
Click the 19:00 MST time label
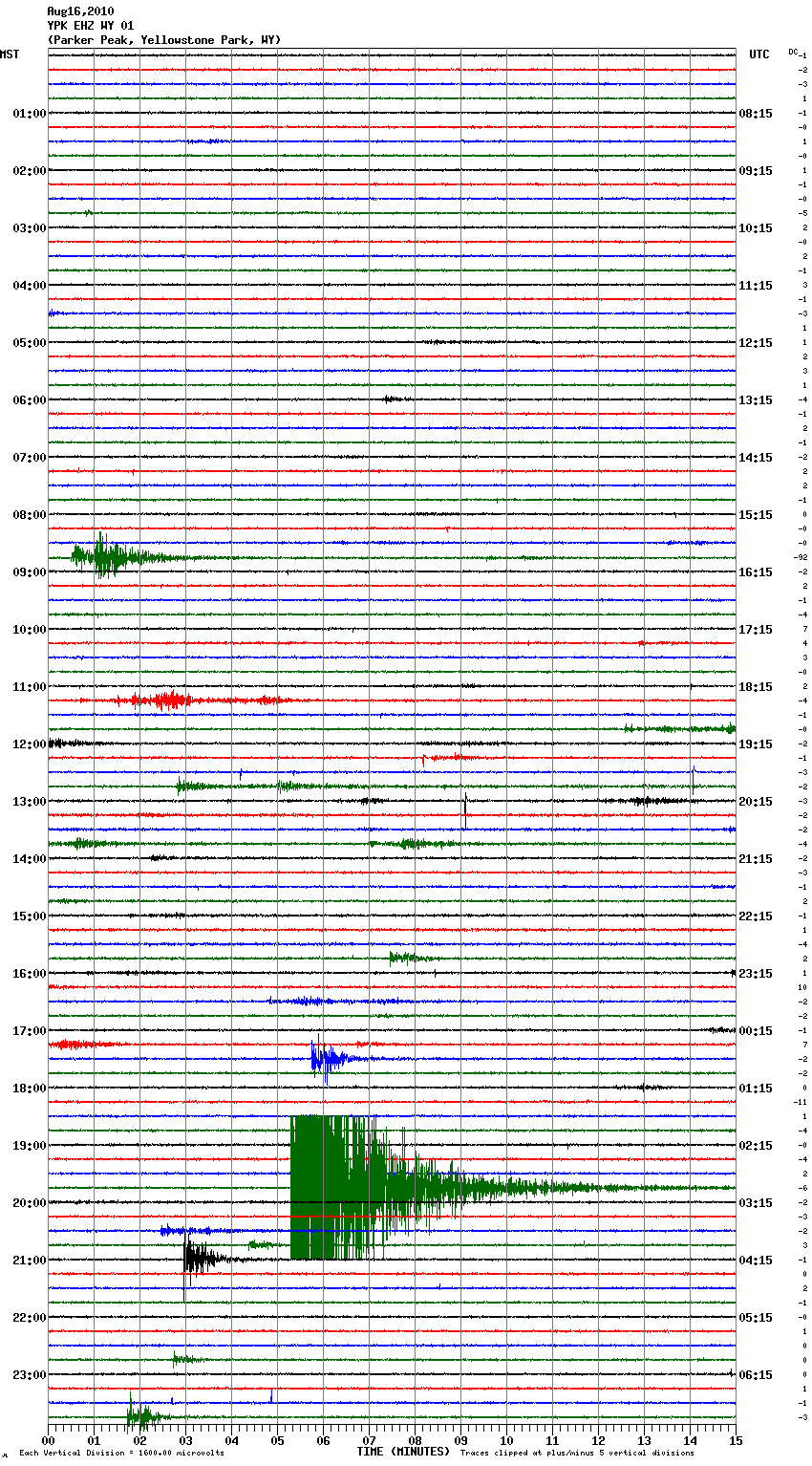pyautogui.click(x=30, y=1146)
